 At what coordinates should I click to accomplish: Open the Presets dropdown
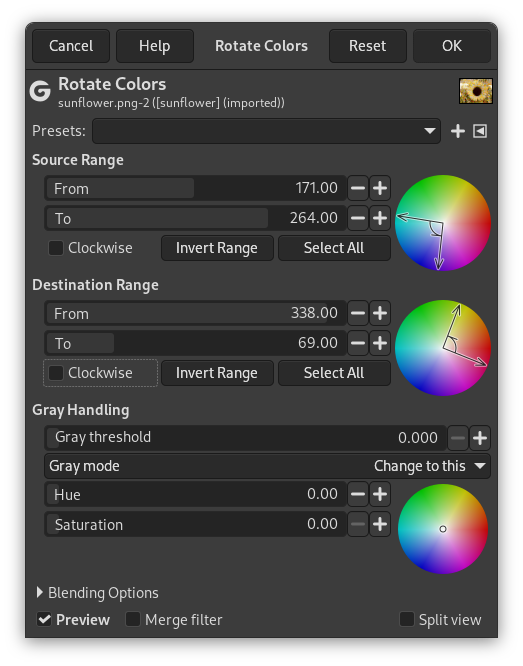tap(266, 131)
